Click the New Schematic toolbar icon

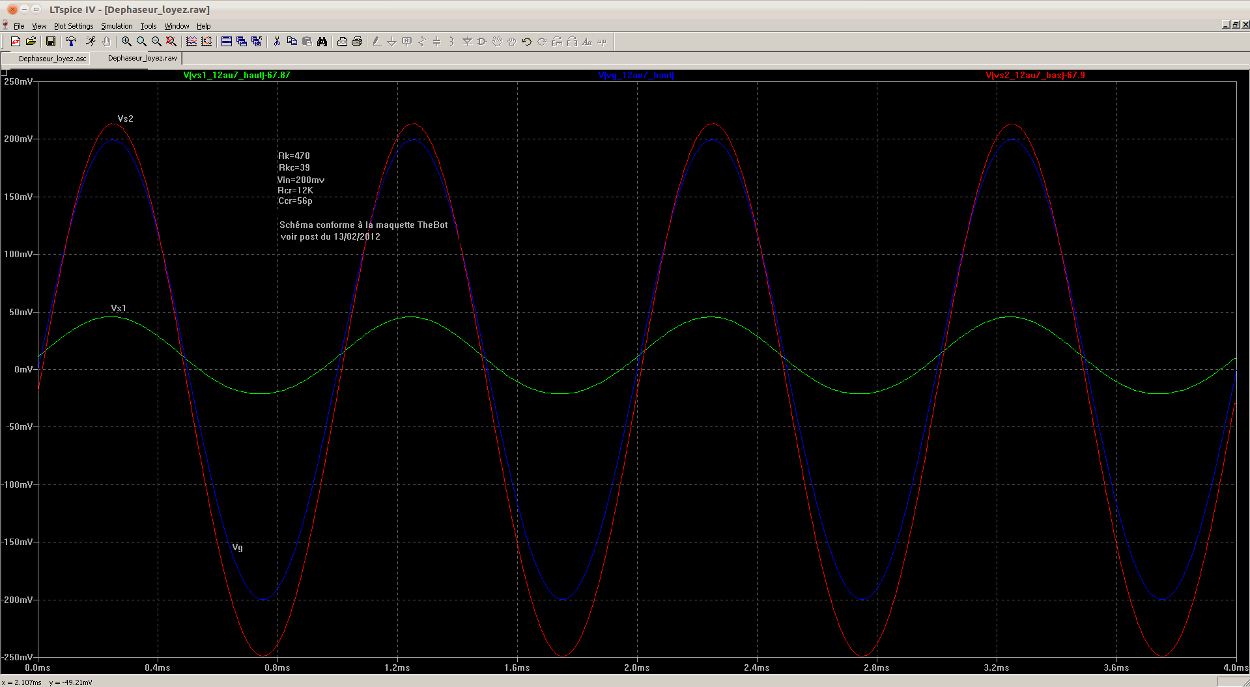pyautogui.click(x=15, y=41)
